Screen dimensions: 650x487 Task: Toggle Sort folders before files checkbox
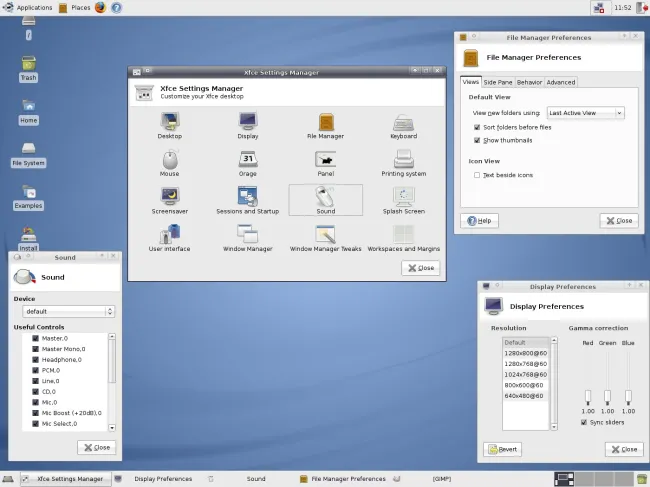[x=477, y=127]
